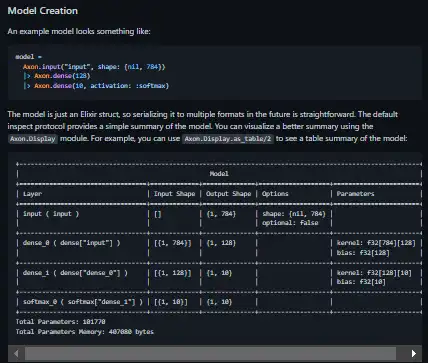Screen dimensions: 428x363
Task: Click the Axon.Display inline code
Action: (33, 139)
